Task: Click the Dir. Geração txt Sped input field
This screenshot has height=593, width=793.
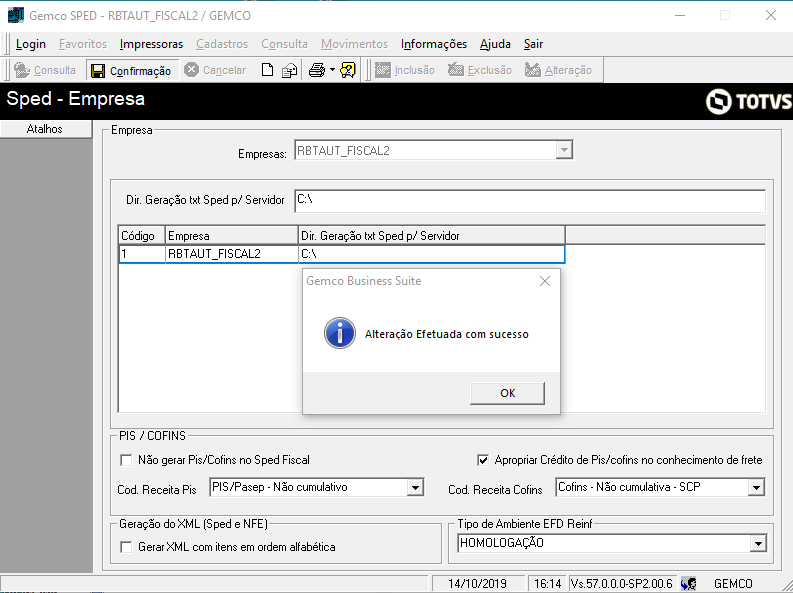Action: pos(530,201)
